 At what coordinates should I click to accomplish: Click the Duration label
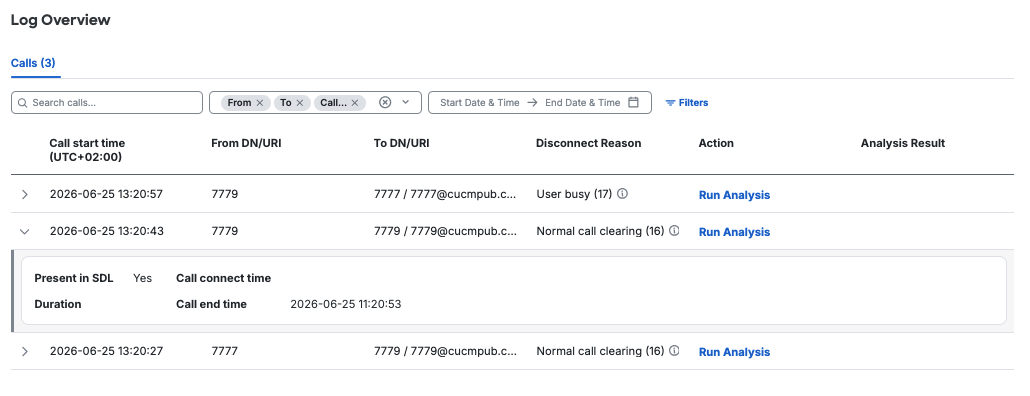coord(58,304)
